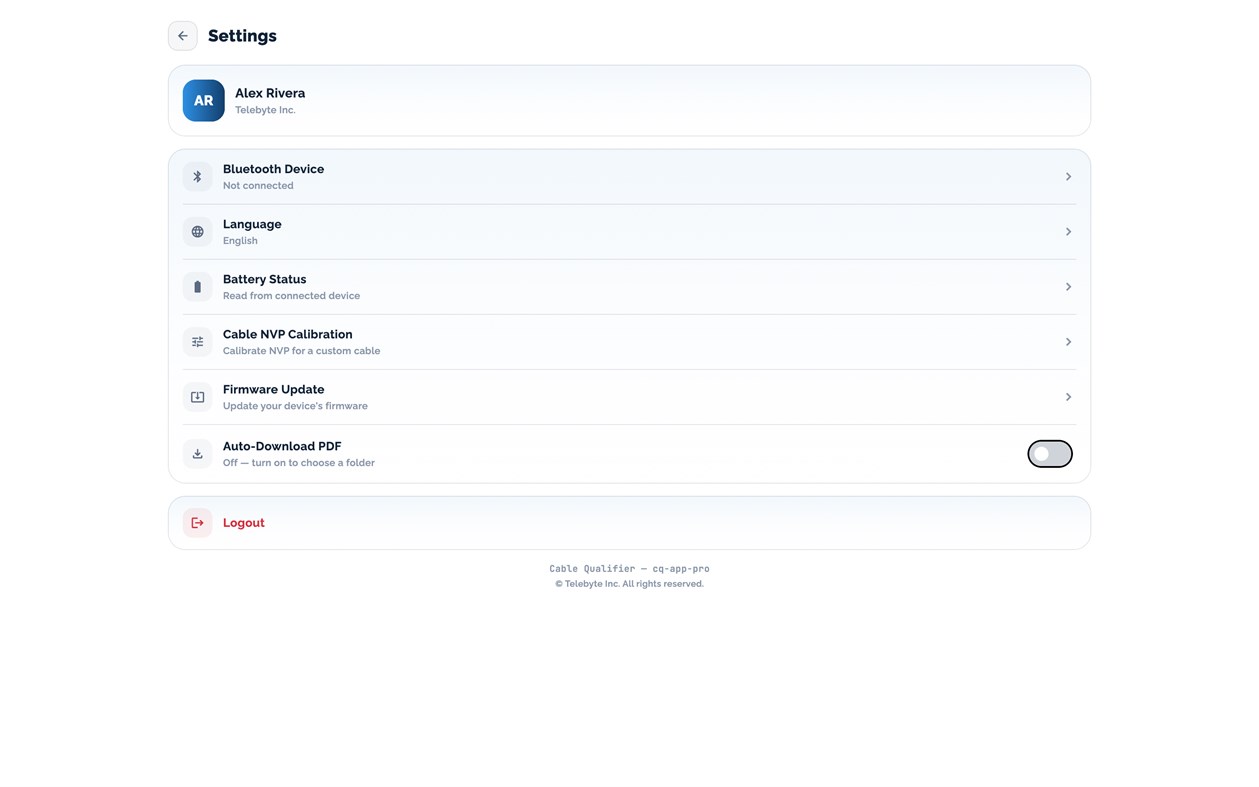Click the Logout text
This screenshot has height=787, width=1259.
click(244, 523)
